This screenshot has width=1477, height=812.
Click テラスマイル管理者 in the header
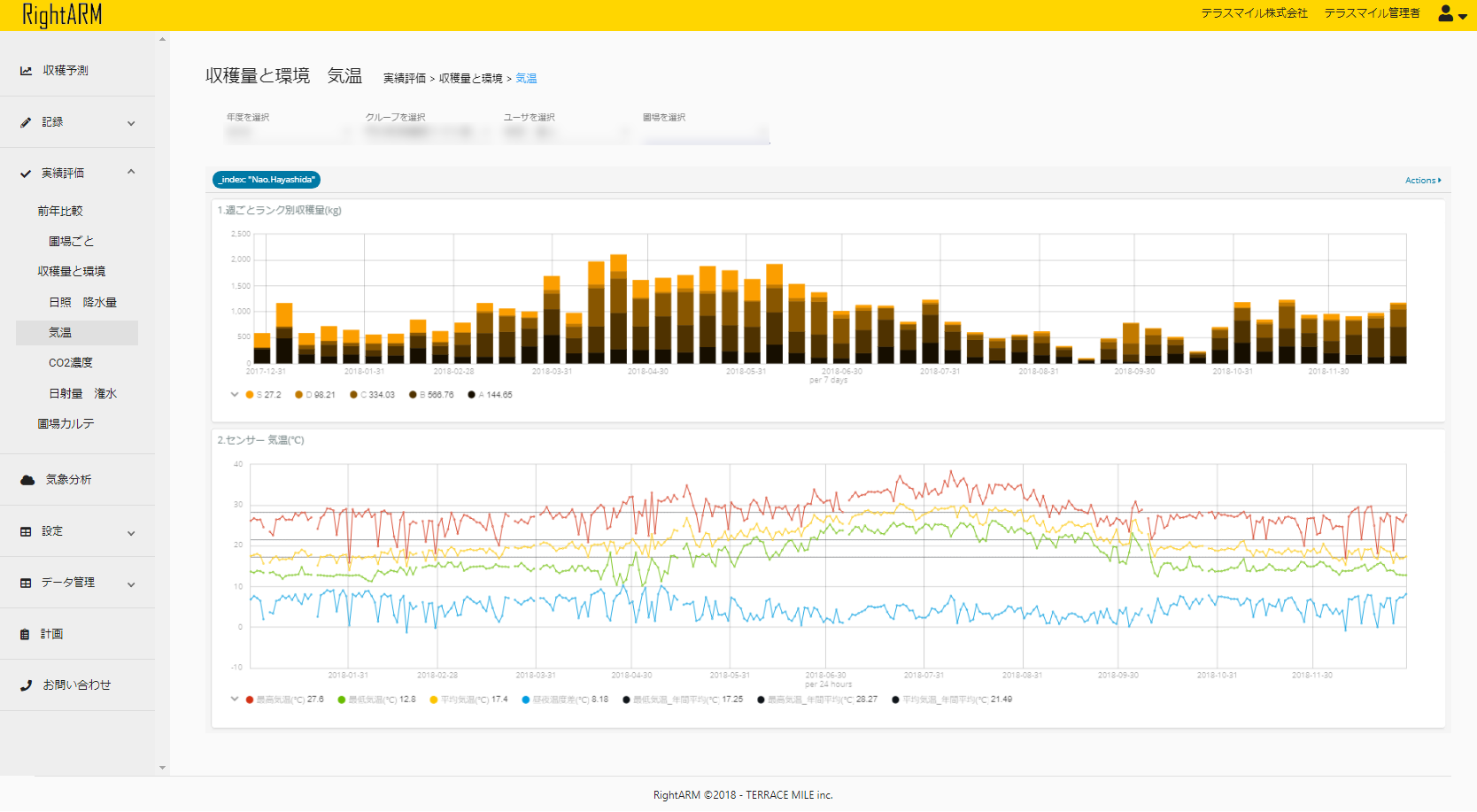tap(1372, 13)
